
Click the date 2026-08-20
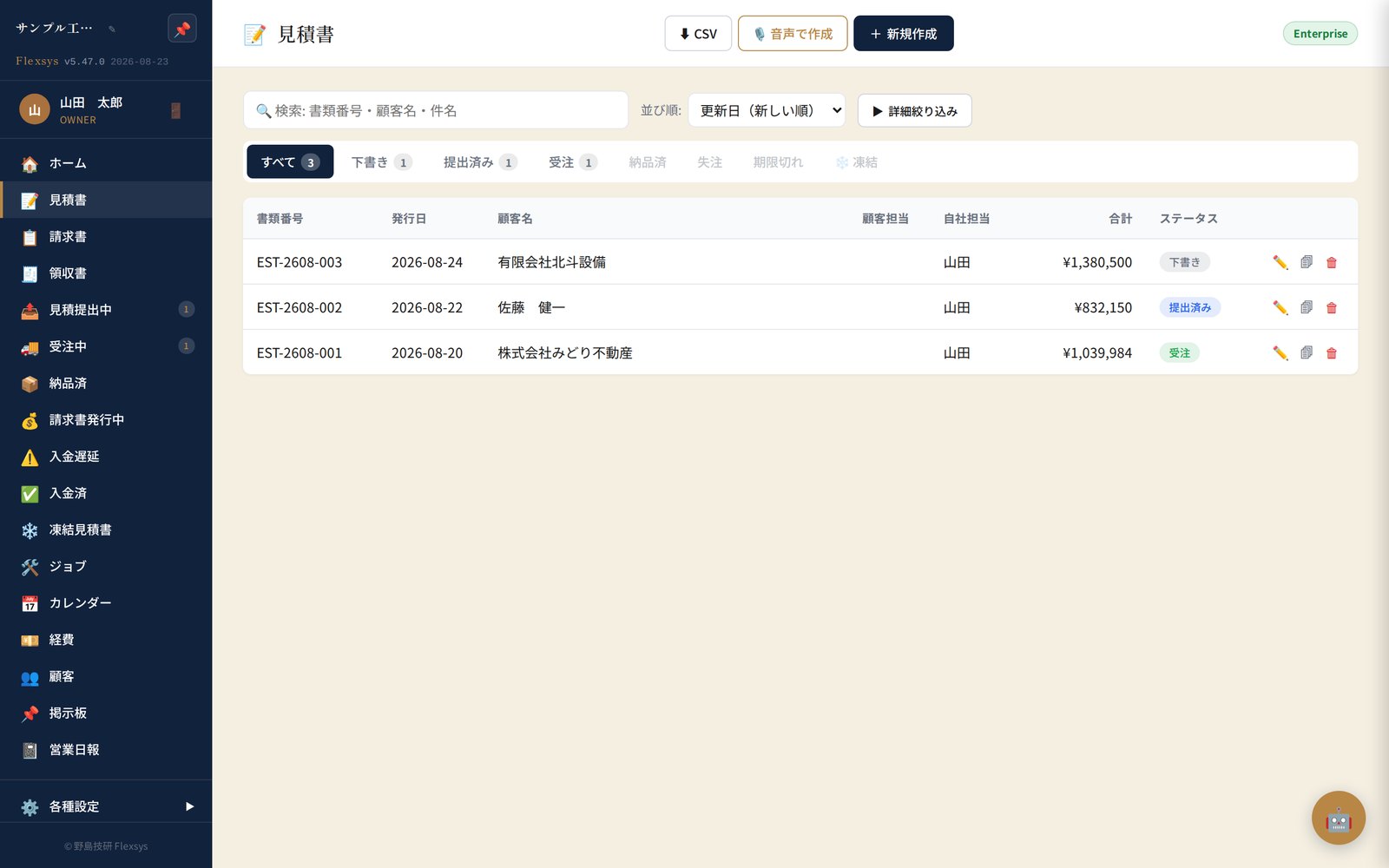point(427,352)
